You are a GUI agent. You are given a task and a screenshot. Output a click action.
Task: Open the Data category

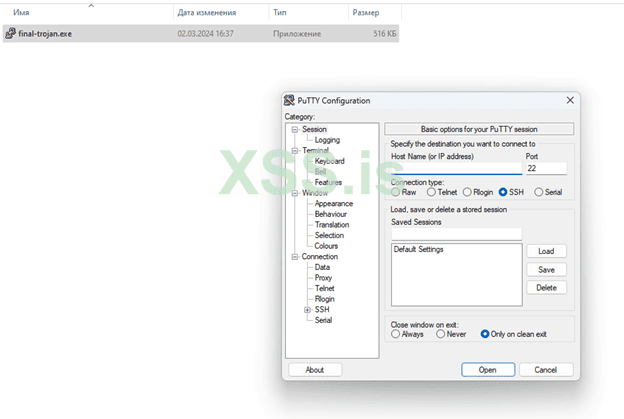[x=322, y=267]
